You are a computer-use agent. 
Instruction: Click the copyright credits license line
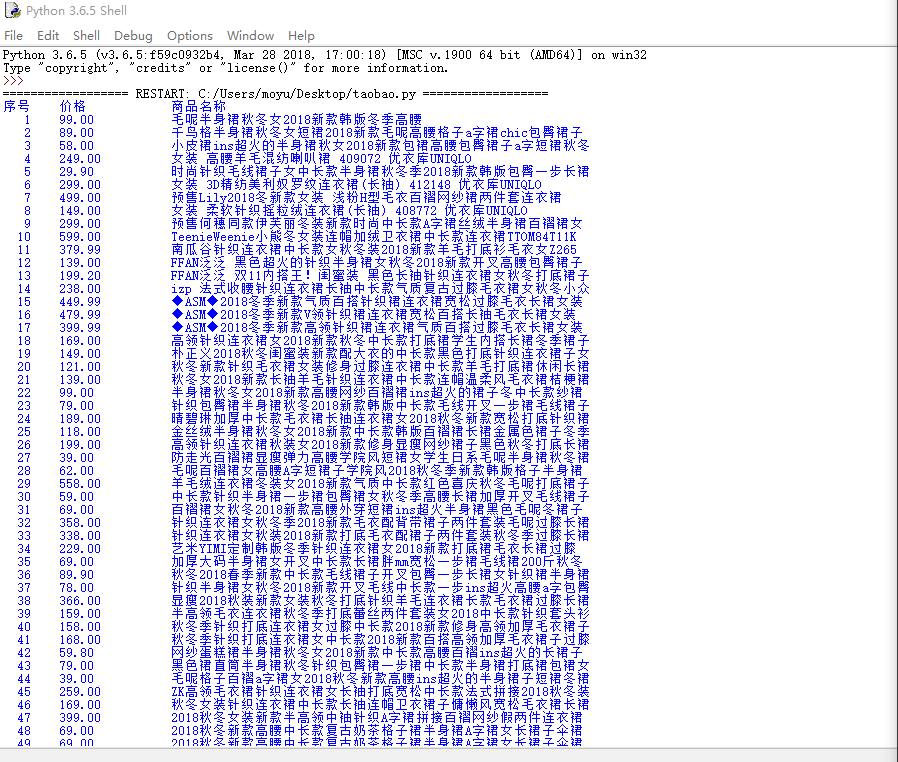click(226, 68)
